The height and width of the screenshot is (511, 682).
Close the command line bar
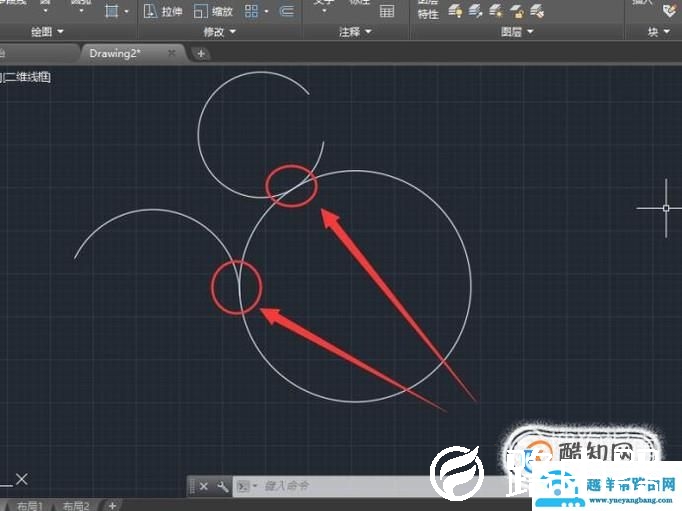203,486
